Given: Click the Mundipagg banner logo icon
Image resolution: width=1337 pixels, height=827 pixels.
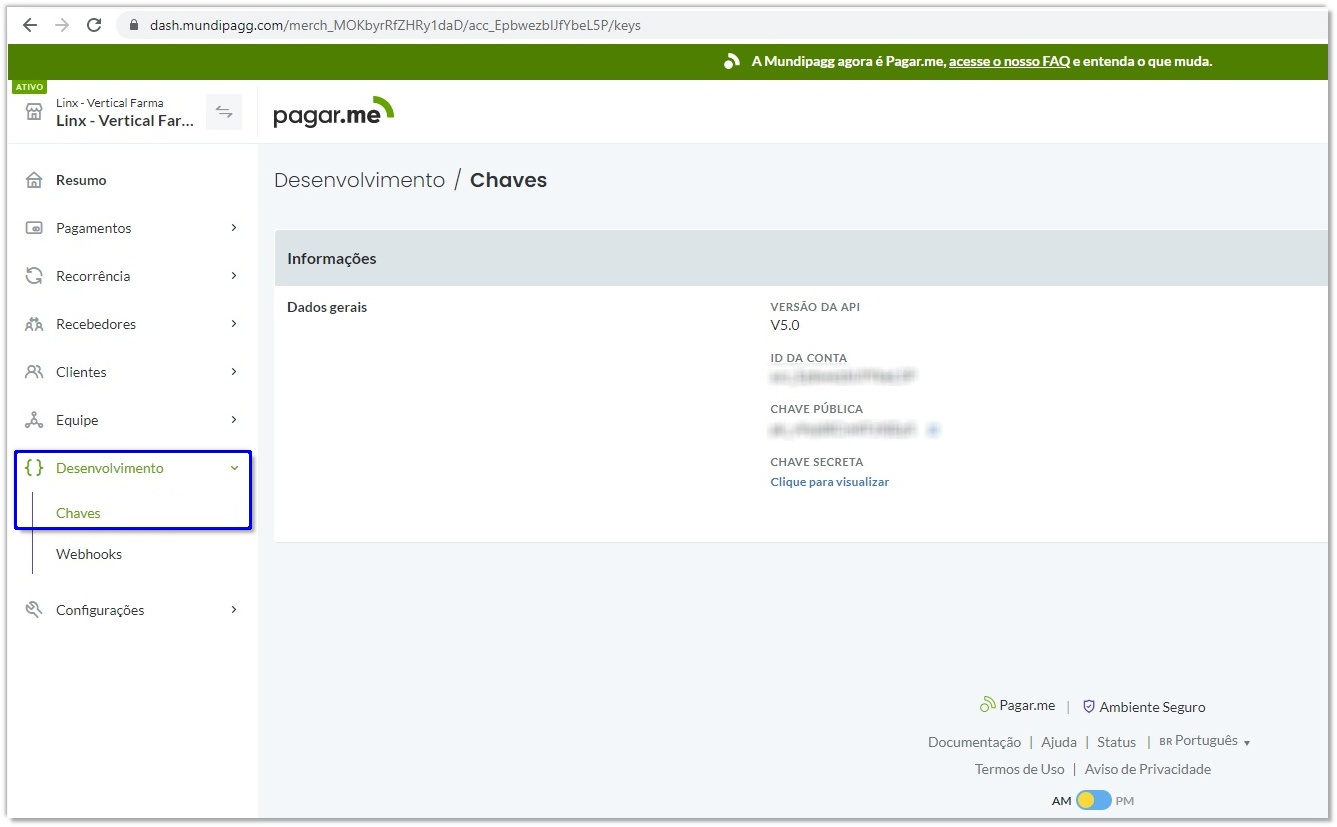Looking at the screenshot, I should tap(732, 61).
